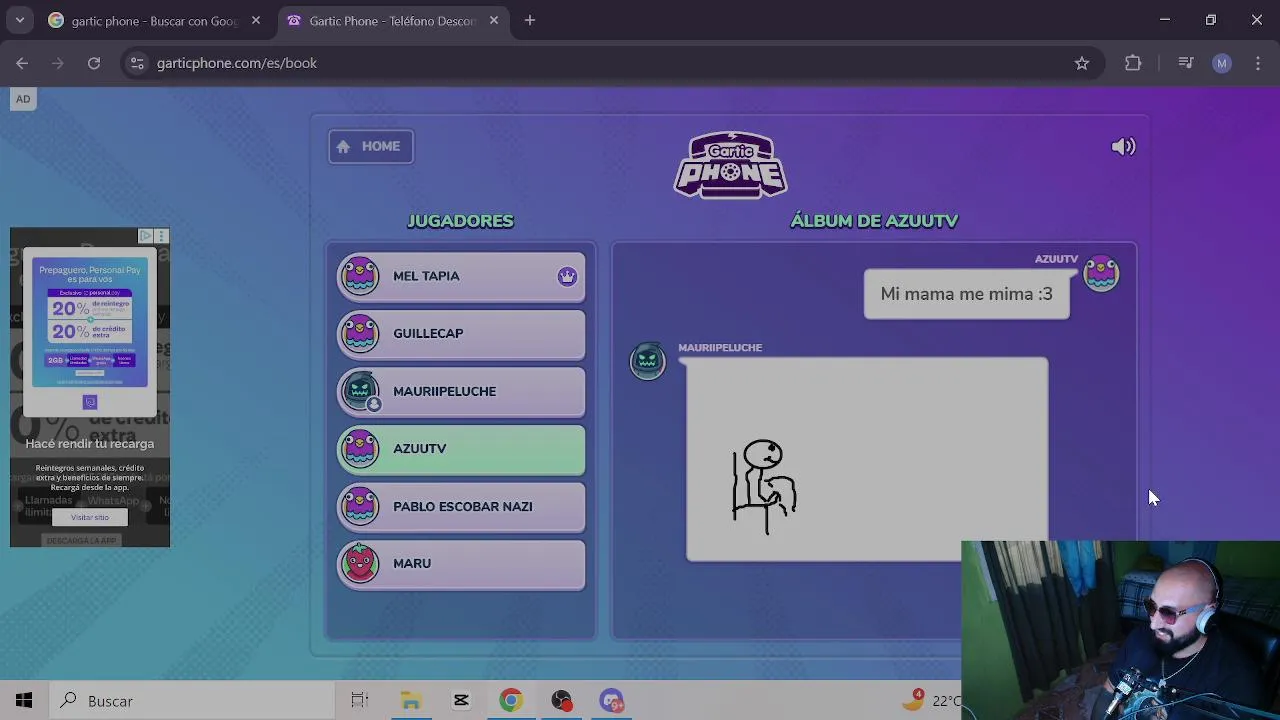Close the Gartic Phone tab

click(x=494, y=20)
